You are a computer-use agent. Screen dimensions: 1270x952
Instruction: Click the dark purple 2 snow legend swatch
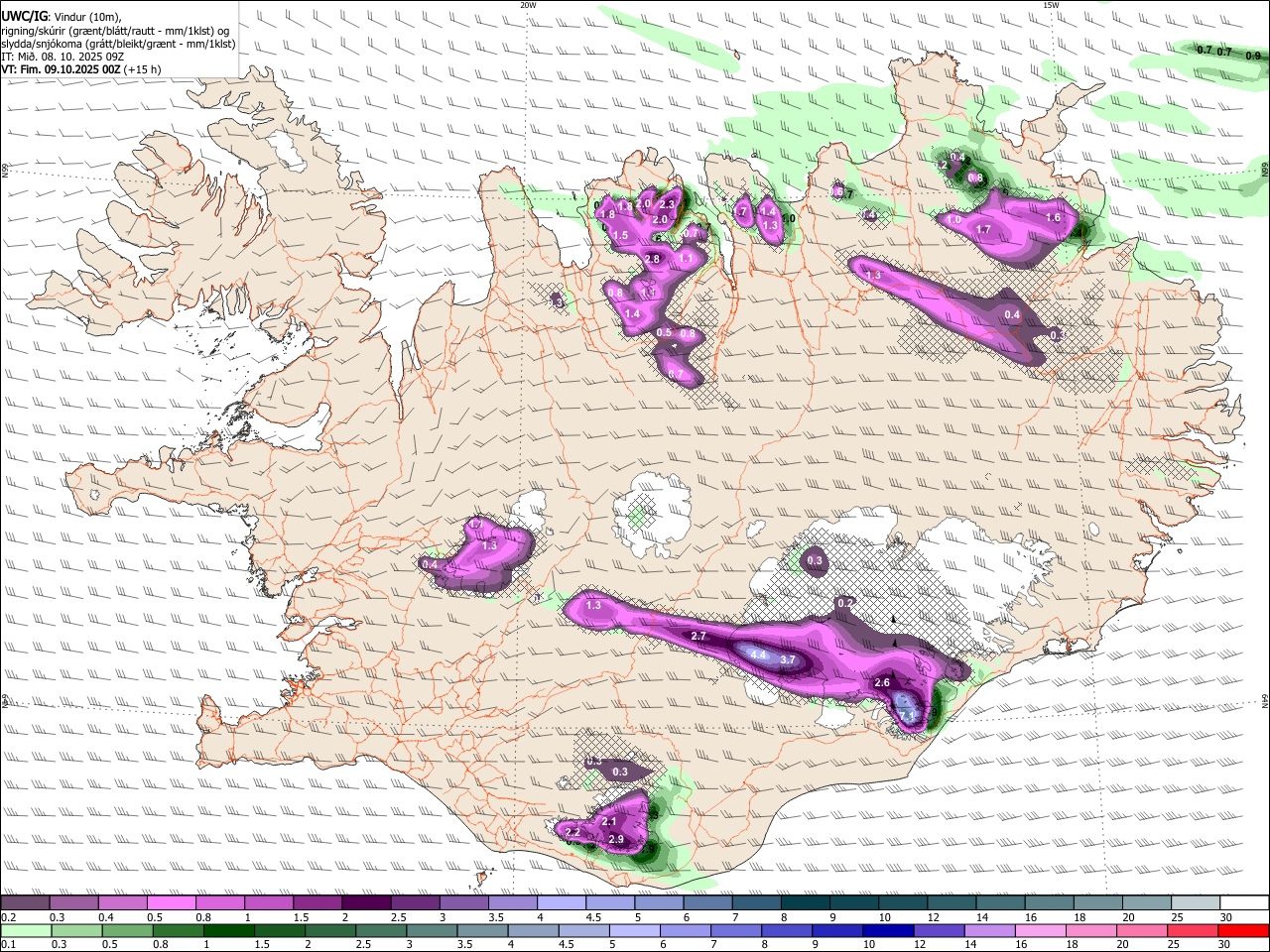365,903
